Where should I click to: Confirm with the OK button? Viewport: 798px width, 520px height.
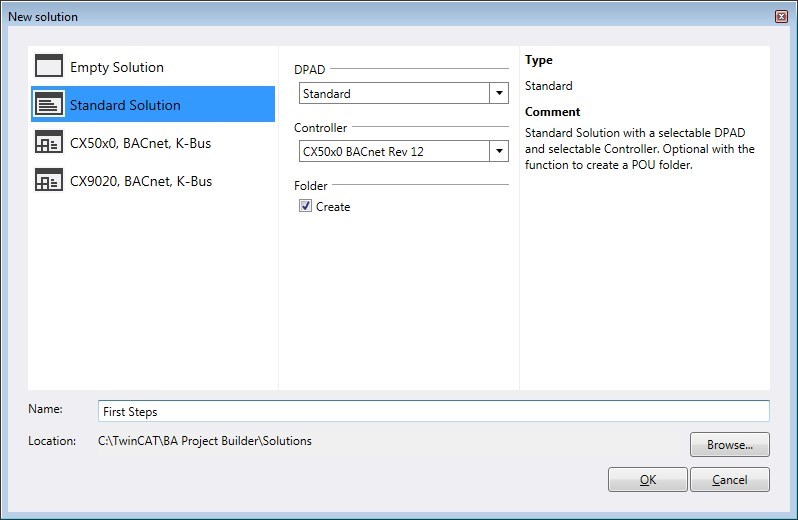[647, 479]
